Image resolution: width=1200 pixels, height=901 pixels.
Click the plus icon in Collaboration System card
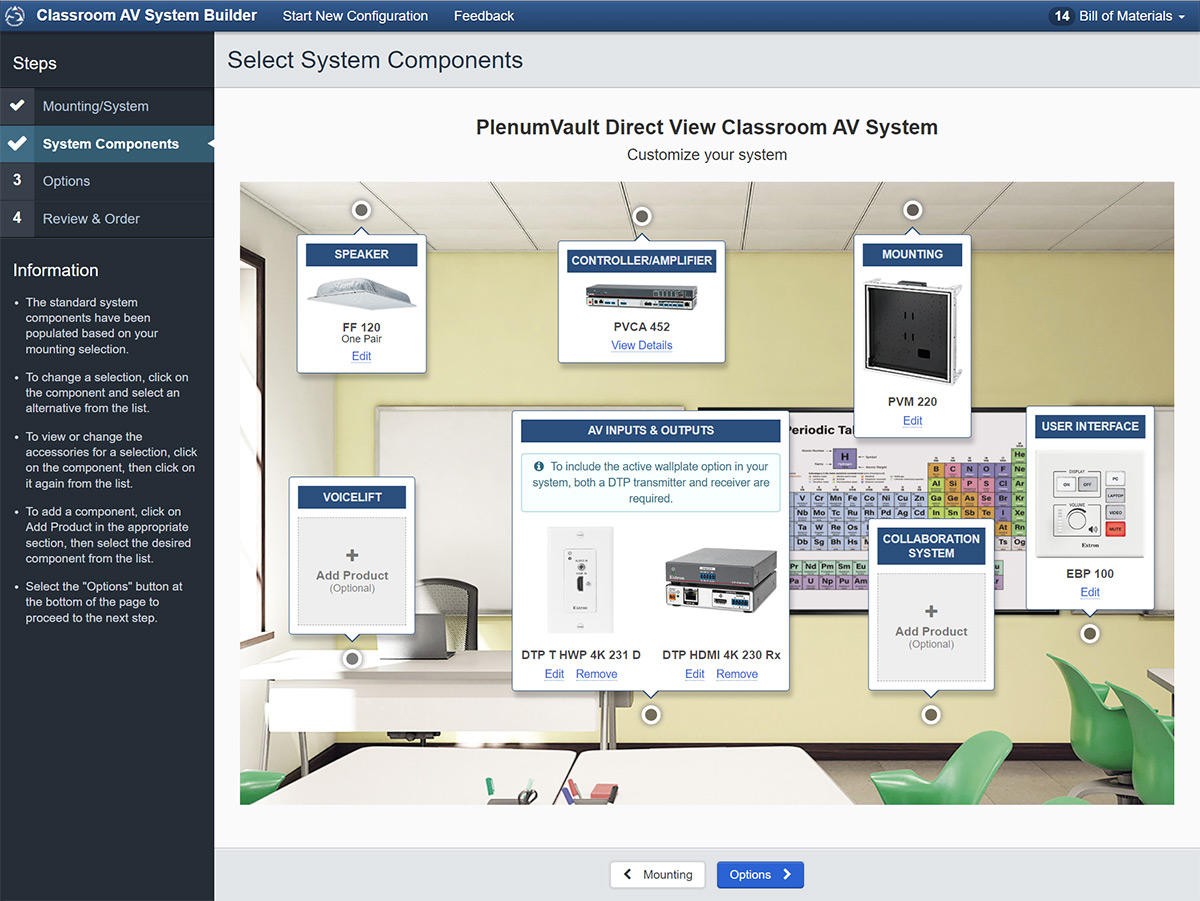pyautogui.click(x=931, y=612)
